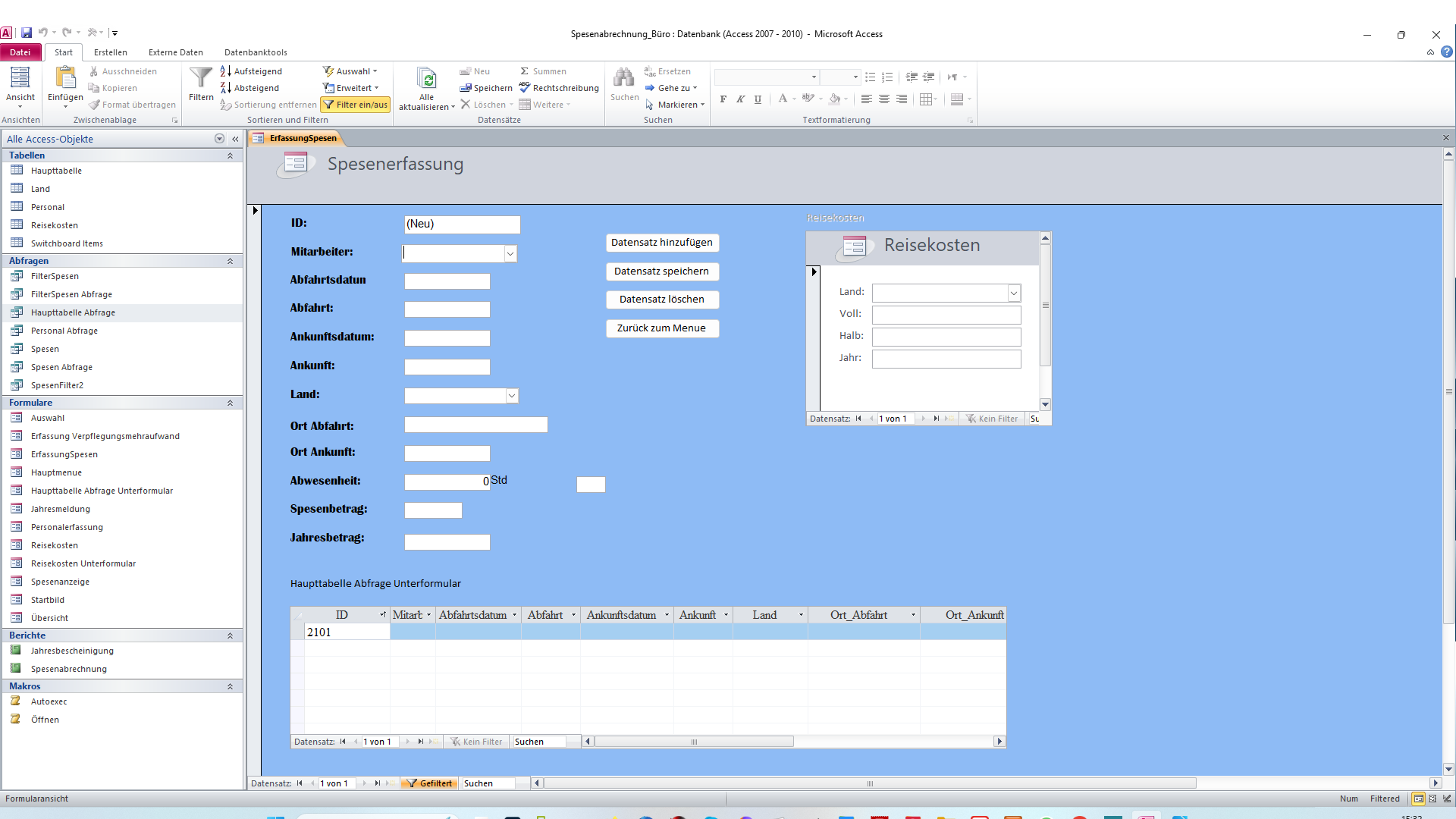Screen dimensions: 1456x819
Task: Collapse the Abfragen group
Action: [x=230, y=261]
